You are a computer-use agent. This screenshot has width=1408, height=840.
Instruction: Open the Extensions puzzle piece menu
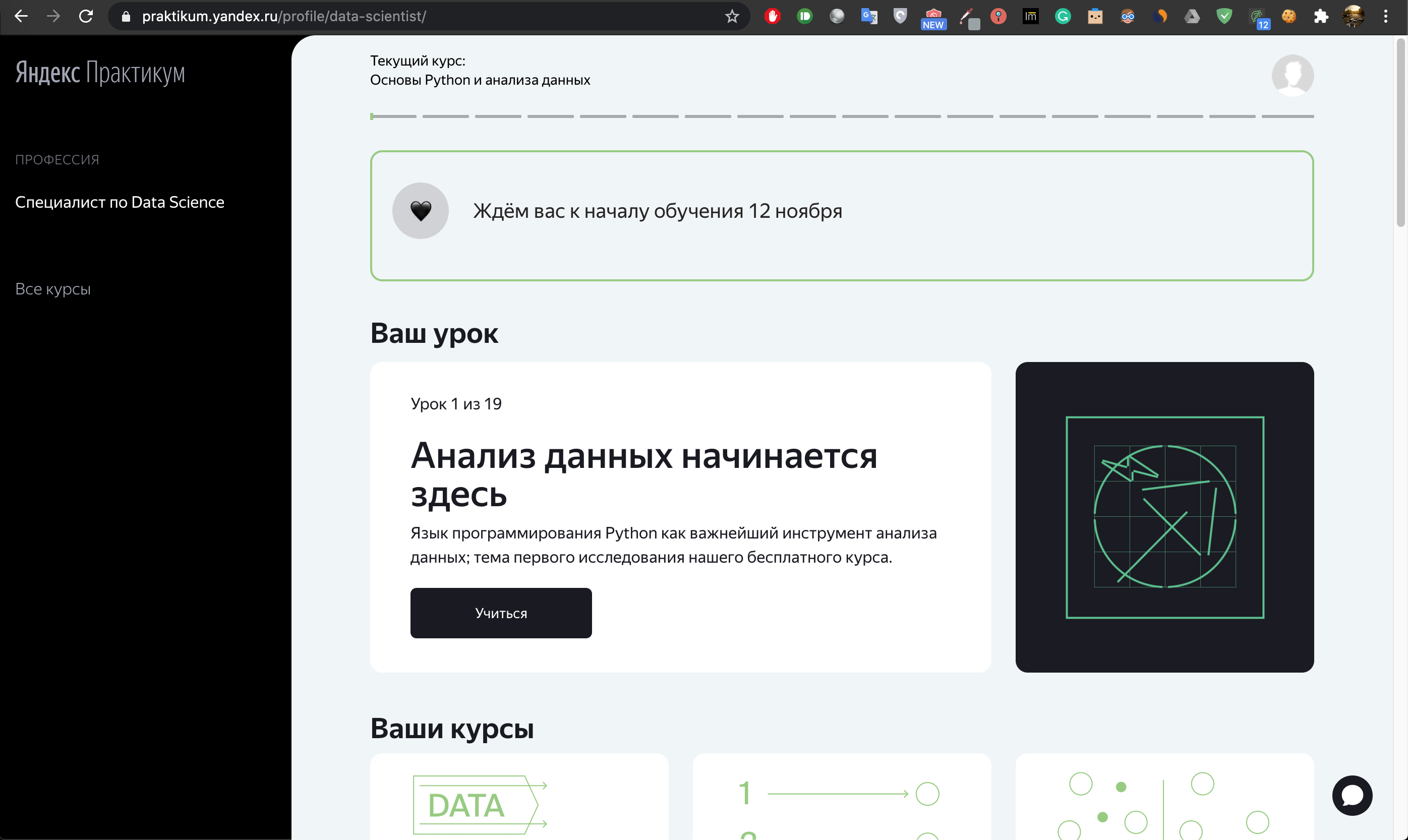point(1321,17)
